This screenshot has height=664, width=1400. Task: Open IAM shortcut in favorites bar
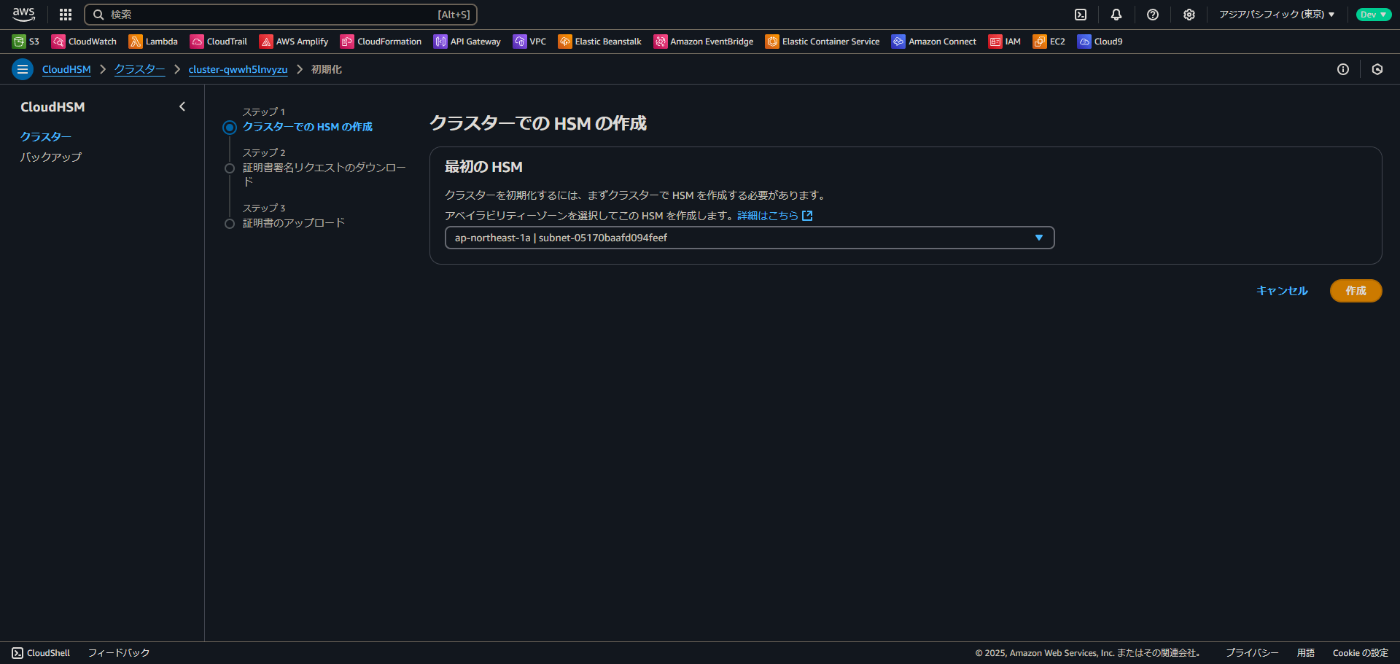tap(1005, 42)
